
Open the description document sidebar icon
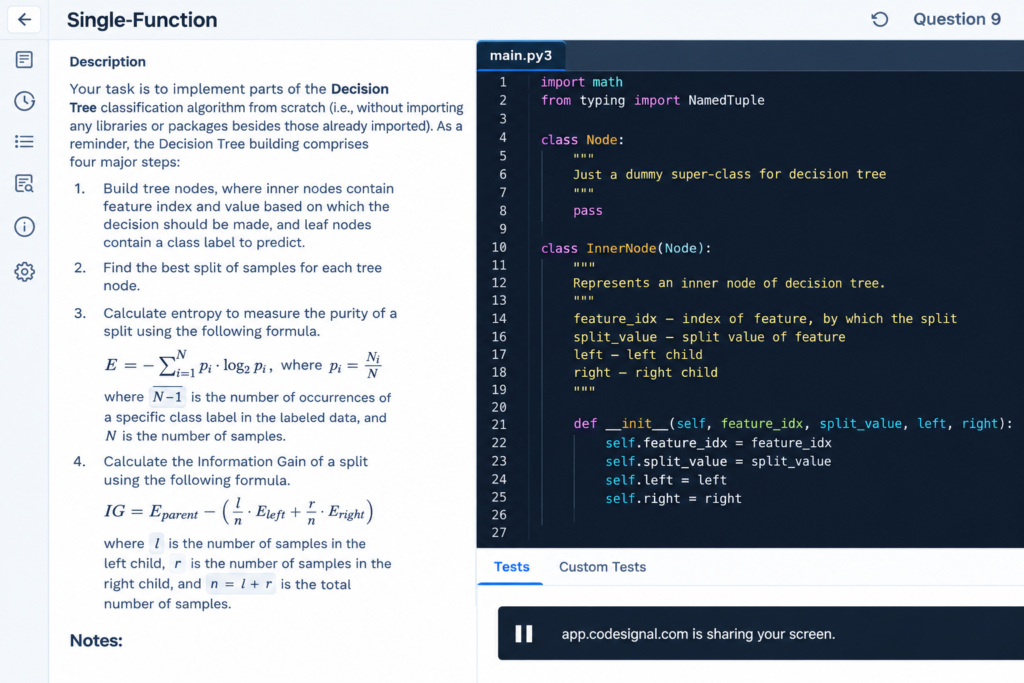click(x=24, y=60)
